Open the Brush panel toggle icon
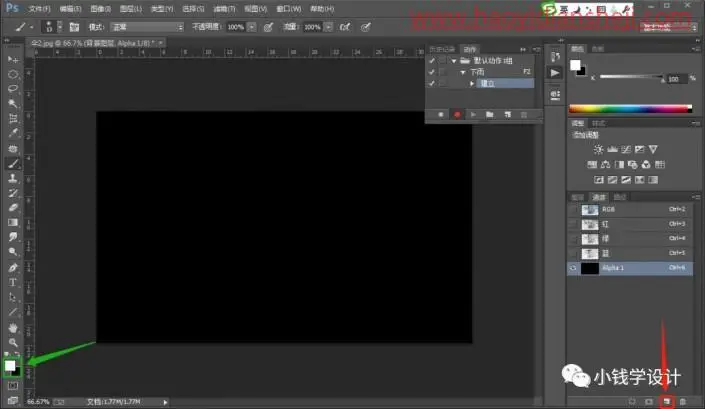Screen dimensions: 705x409 click(x=74, y=27)
